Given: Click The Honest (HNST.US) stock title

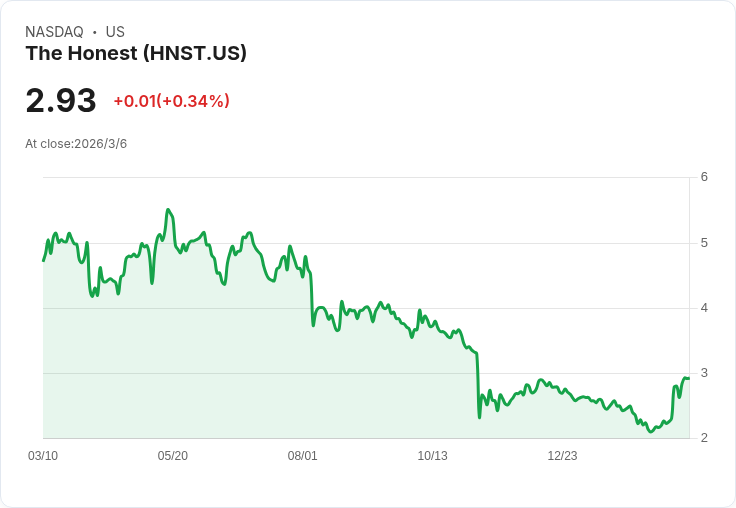Looking at the screenshot, I should [x=136, y=53].
